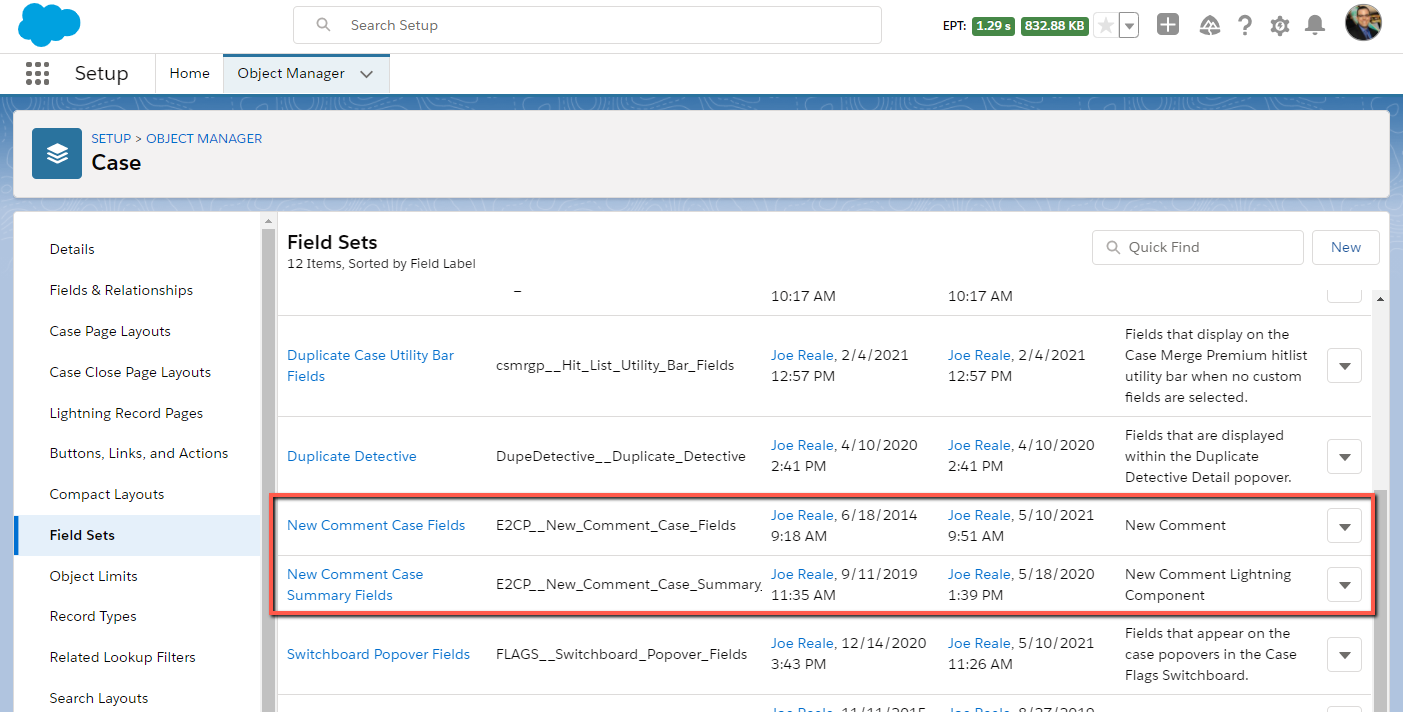1403x712 pixels.
Task: Open the Object Manager tab dropdown chevron
Action: coord(367,74)
